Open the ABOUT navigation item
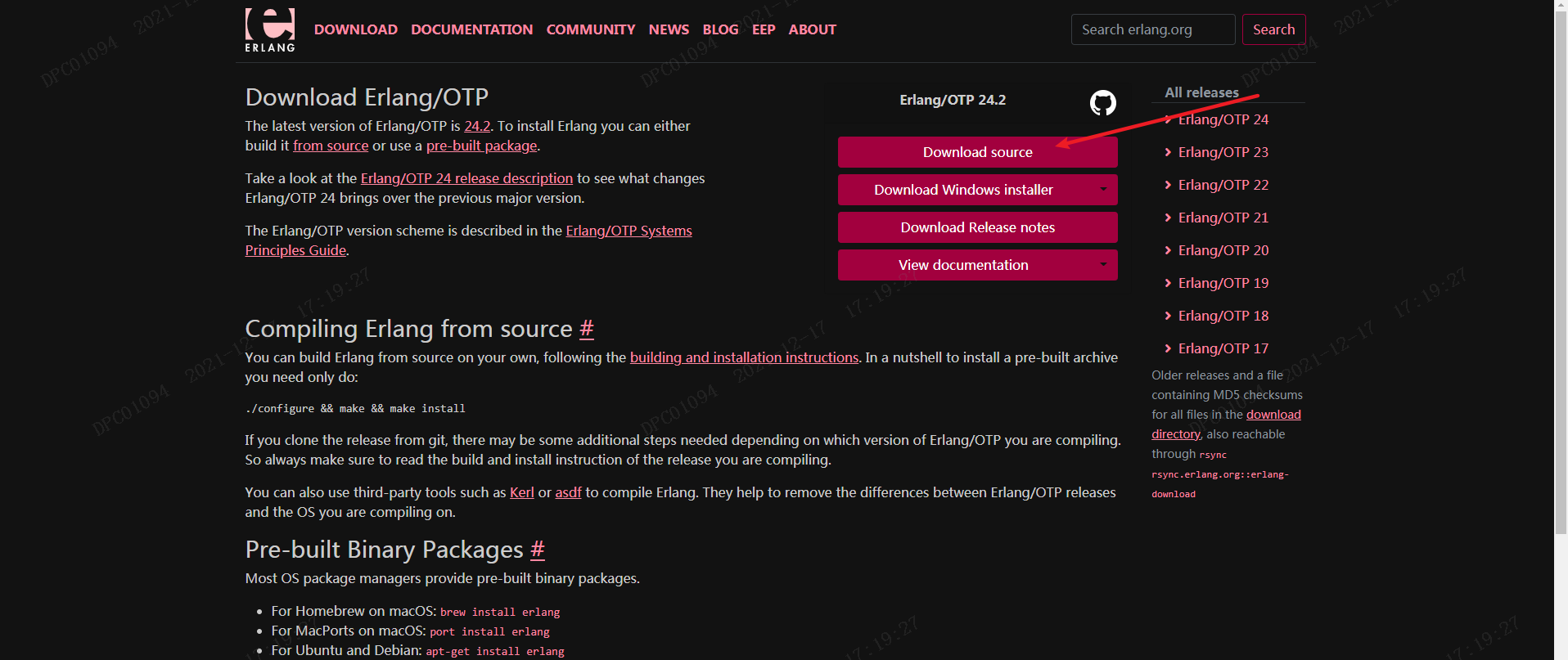This screenshot has width=1568, height=660. [812, 29]
